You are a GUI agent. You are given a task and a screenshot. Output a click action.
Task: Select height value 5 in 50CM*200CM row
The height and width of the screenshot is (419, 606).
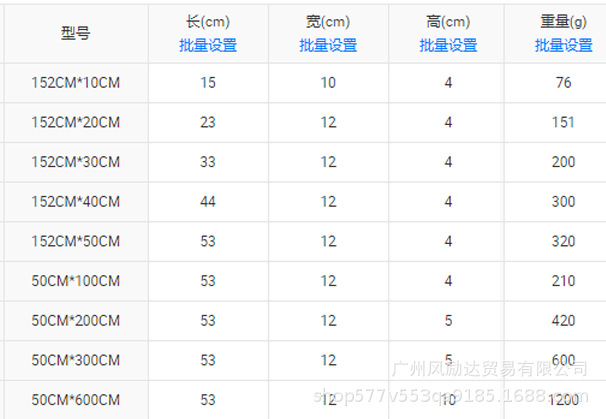pyautogui.click(x=448, y=321)
